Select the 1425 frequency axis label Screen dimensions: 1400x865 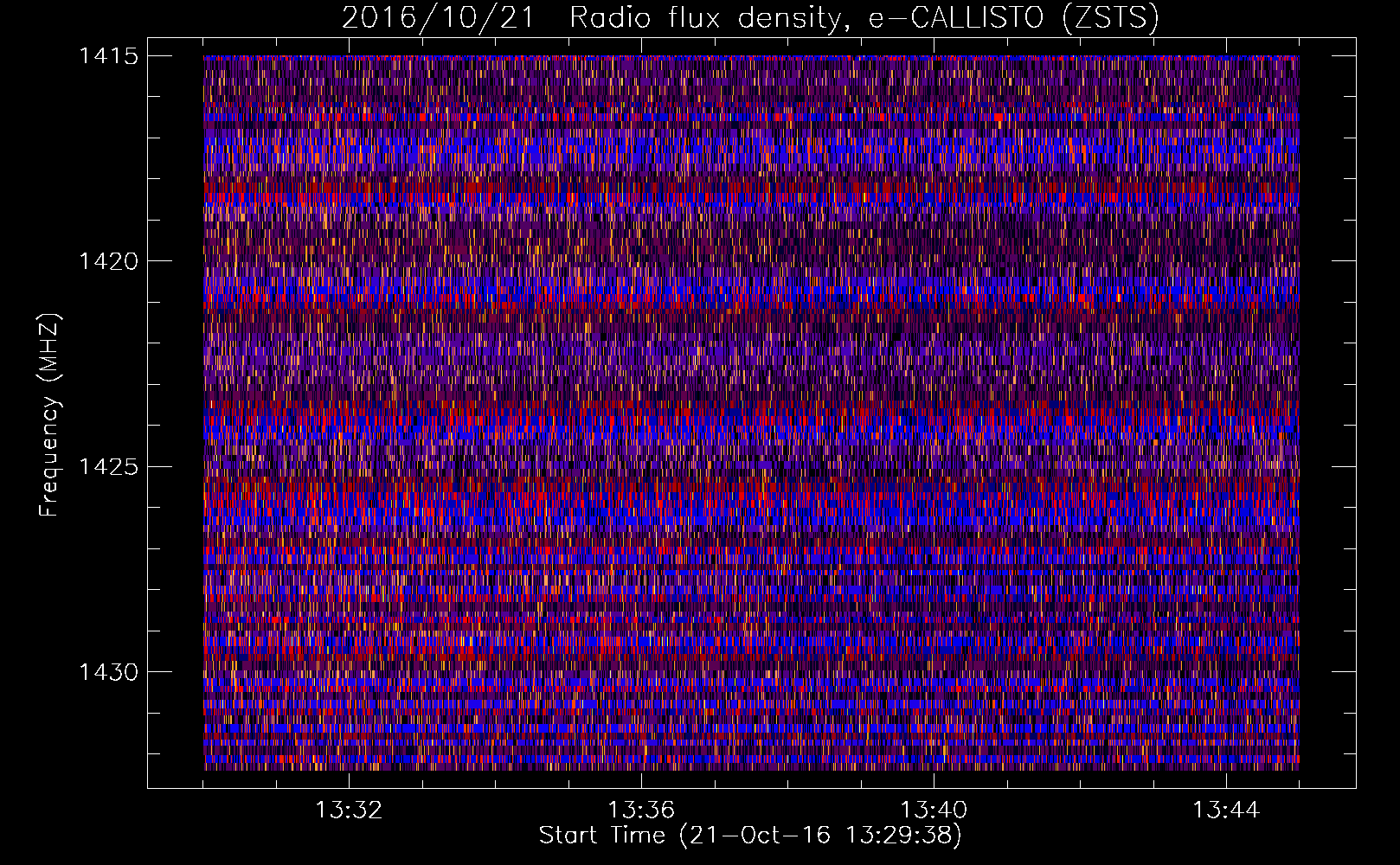tap(108, 467)
